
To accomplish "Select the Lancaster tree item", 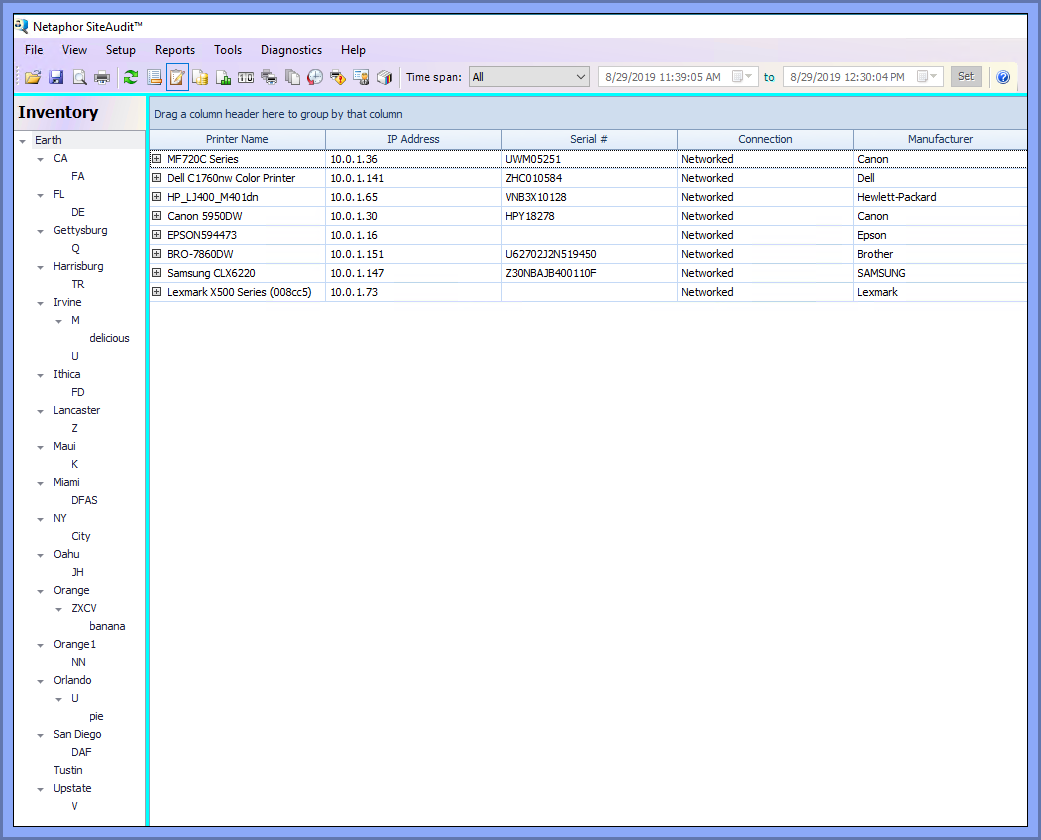I will [76, 410].
